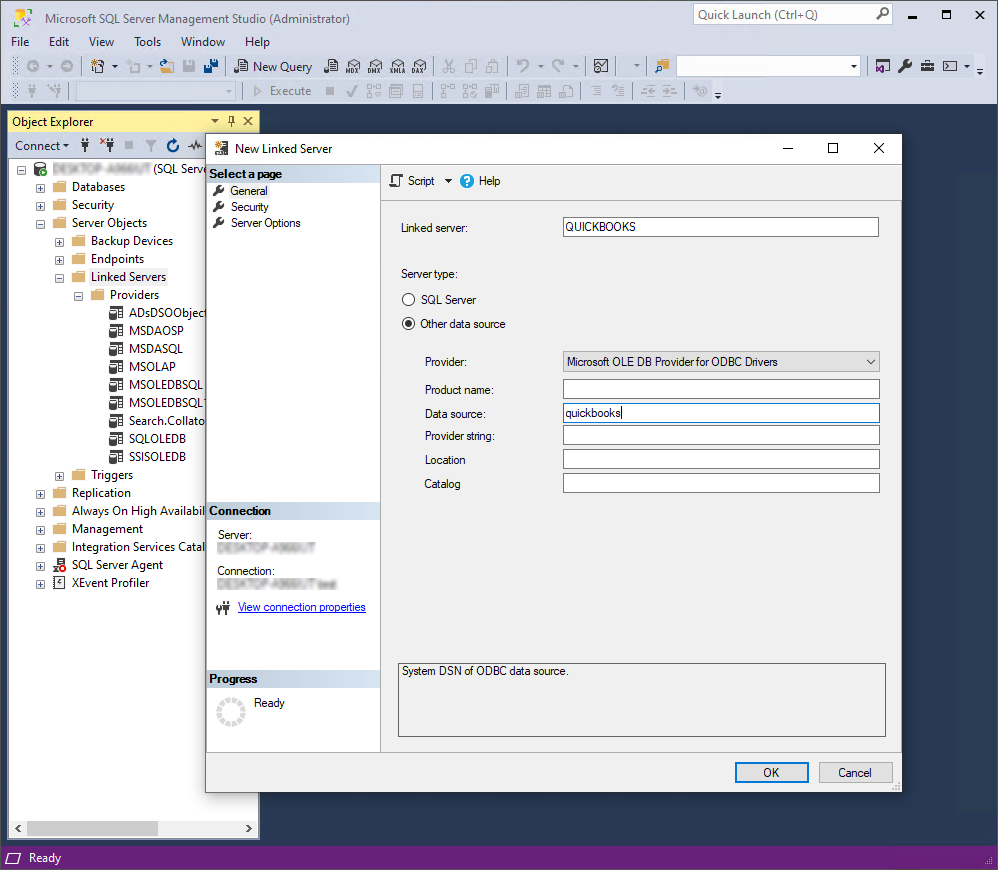Viewport: 998px width, 870px height.
Task: Select the SQL Server server type radio button
Action: [408, 299]
